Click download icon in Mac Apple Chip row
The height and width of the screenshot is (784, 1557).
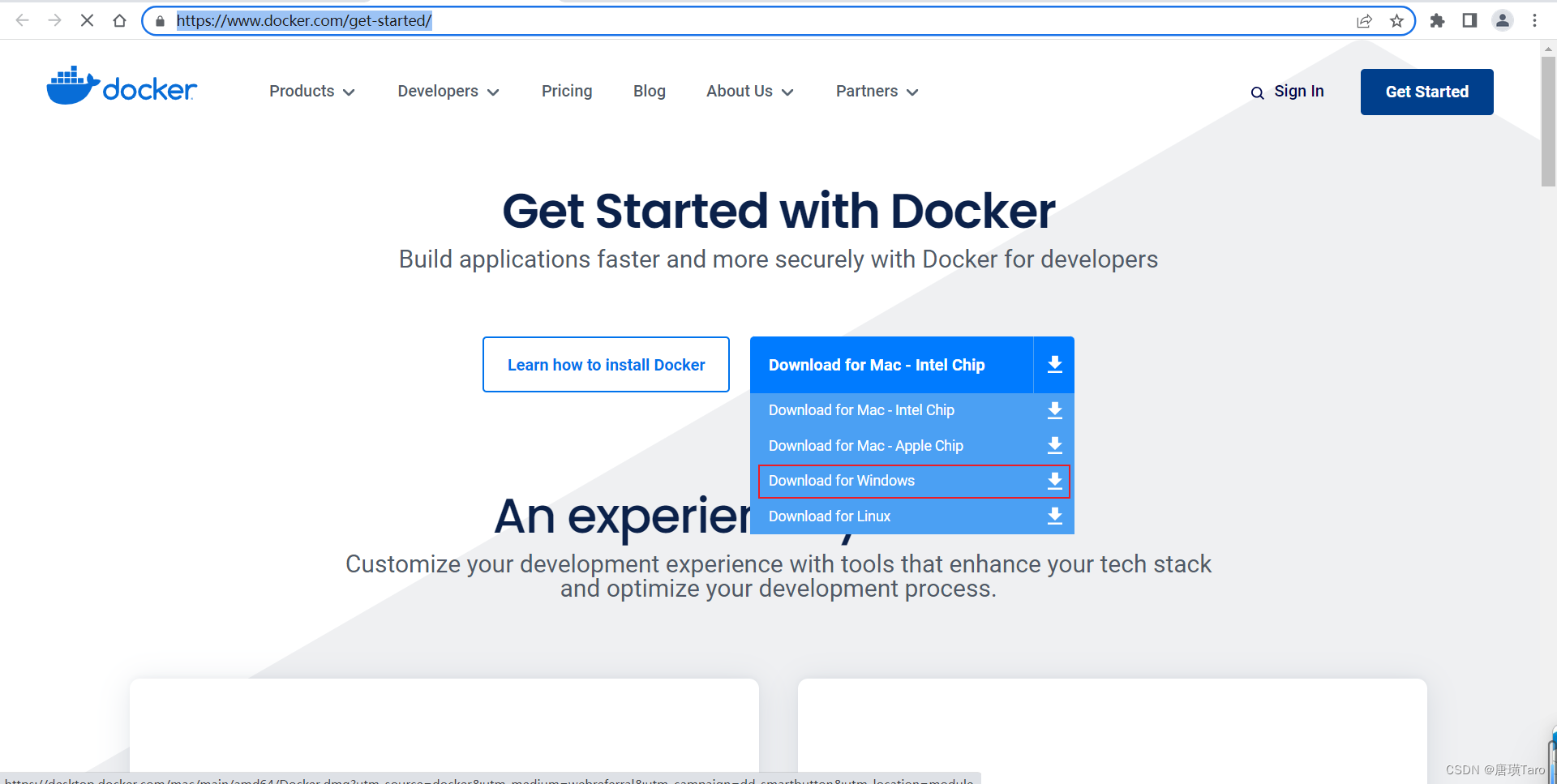[x=1054, y=446]
